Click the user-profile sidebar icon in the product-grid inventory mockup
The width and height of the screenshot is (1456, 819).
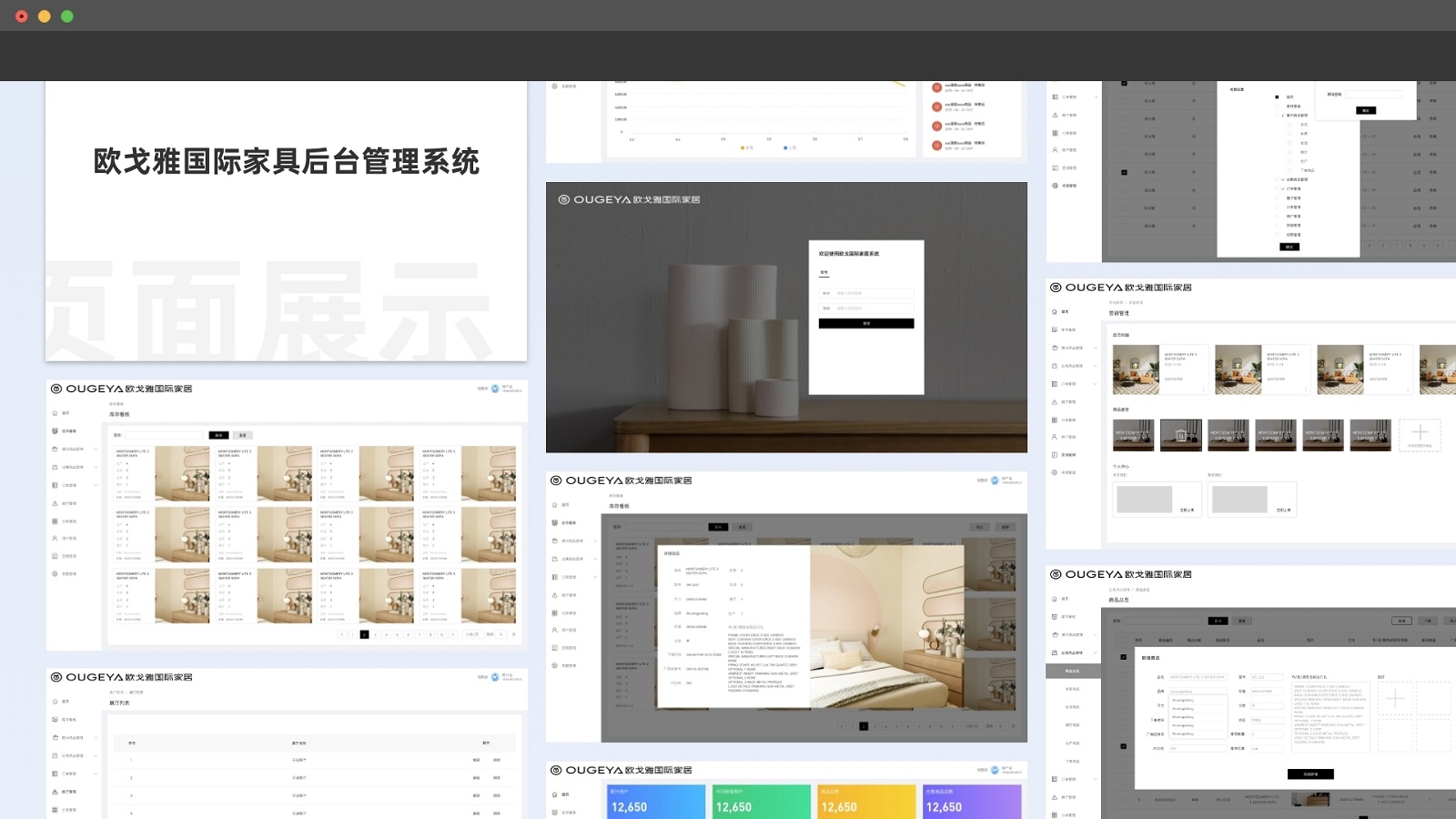[55, 539]
